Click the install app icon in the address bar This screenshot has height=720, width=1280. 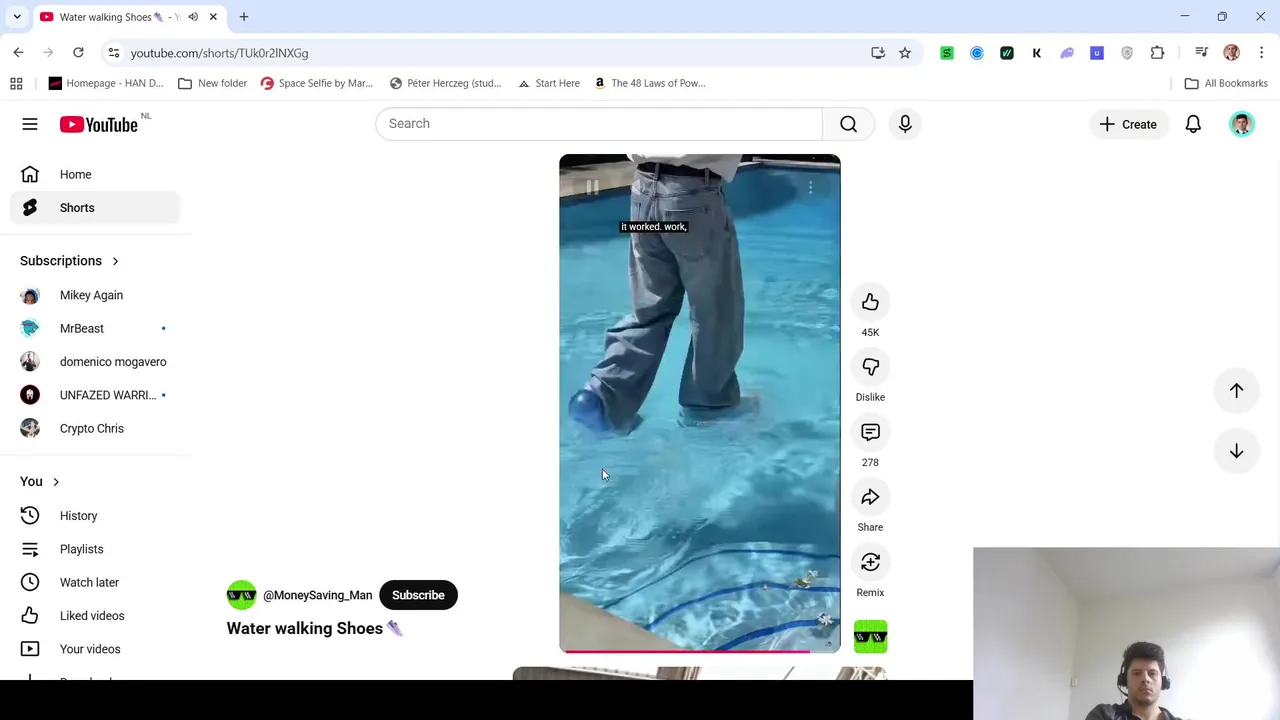pos(878,53)
